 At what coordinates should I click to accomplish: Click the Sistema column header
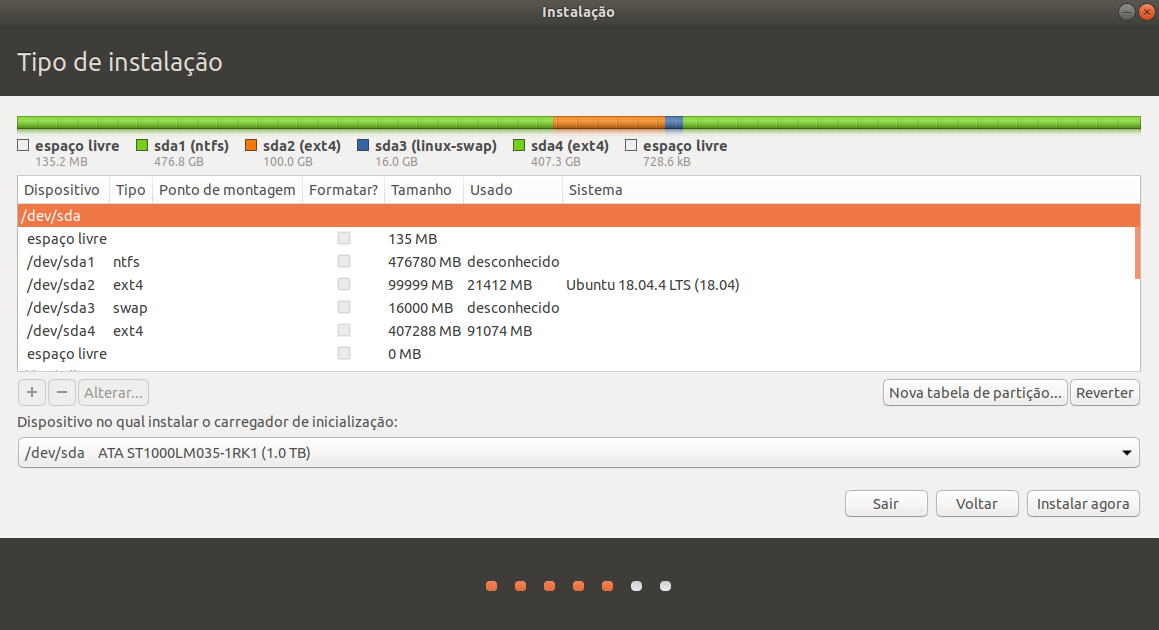595,190
